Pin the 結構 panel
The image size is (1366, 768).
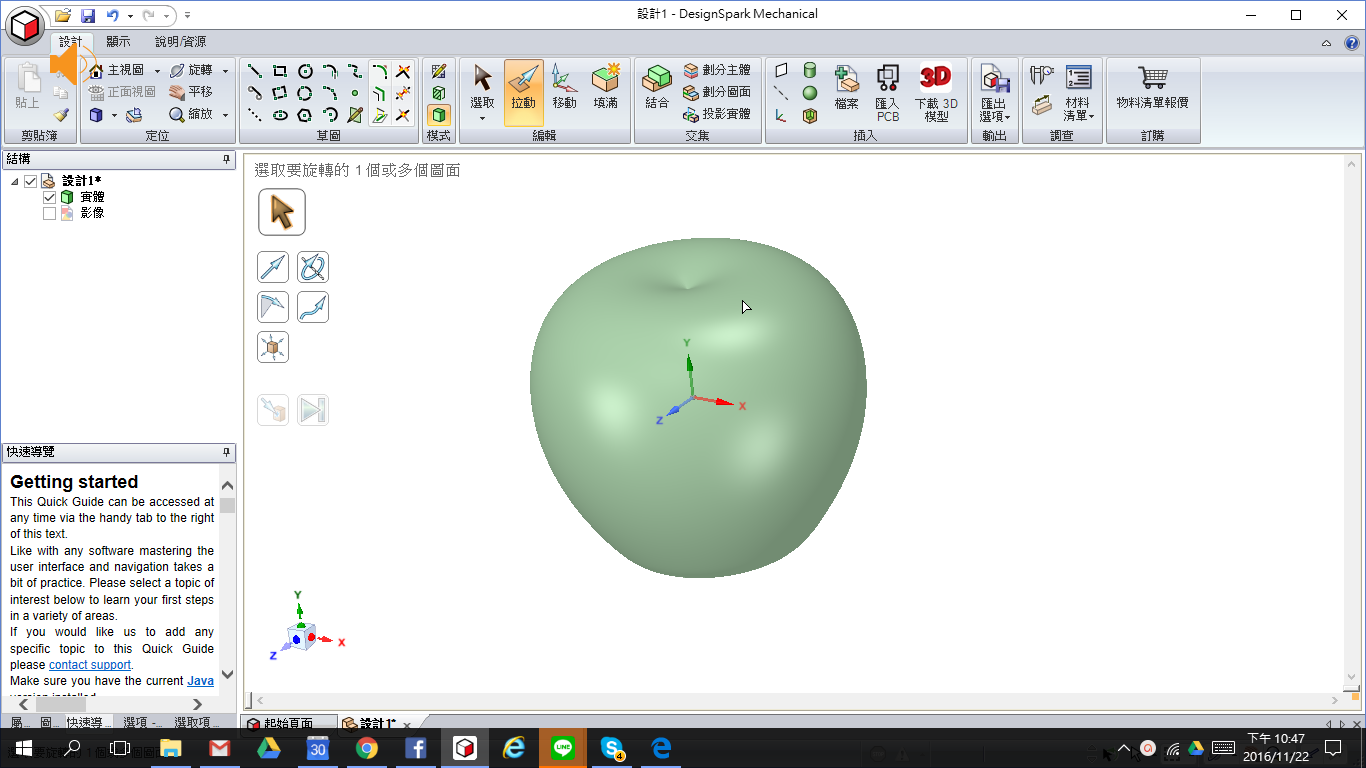pyautogui.click(x=226, y=159)
